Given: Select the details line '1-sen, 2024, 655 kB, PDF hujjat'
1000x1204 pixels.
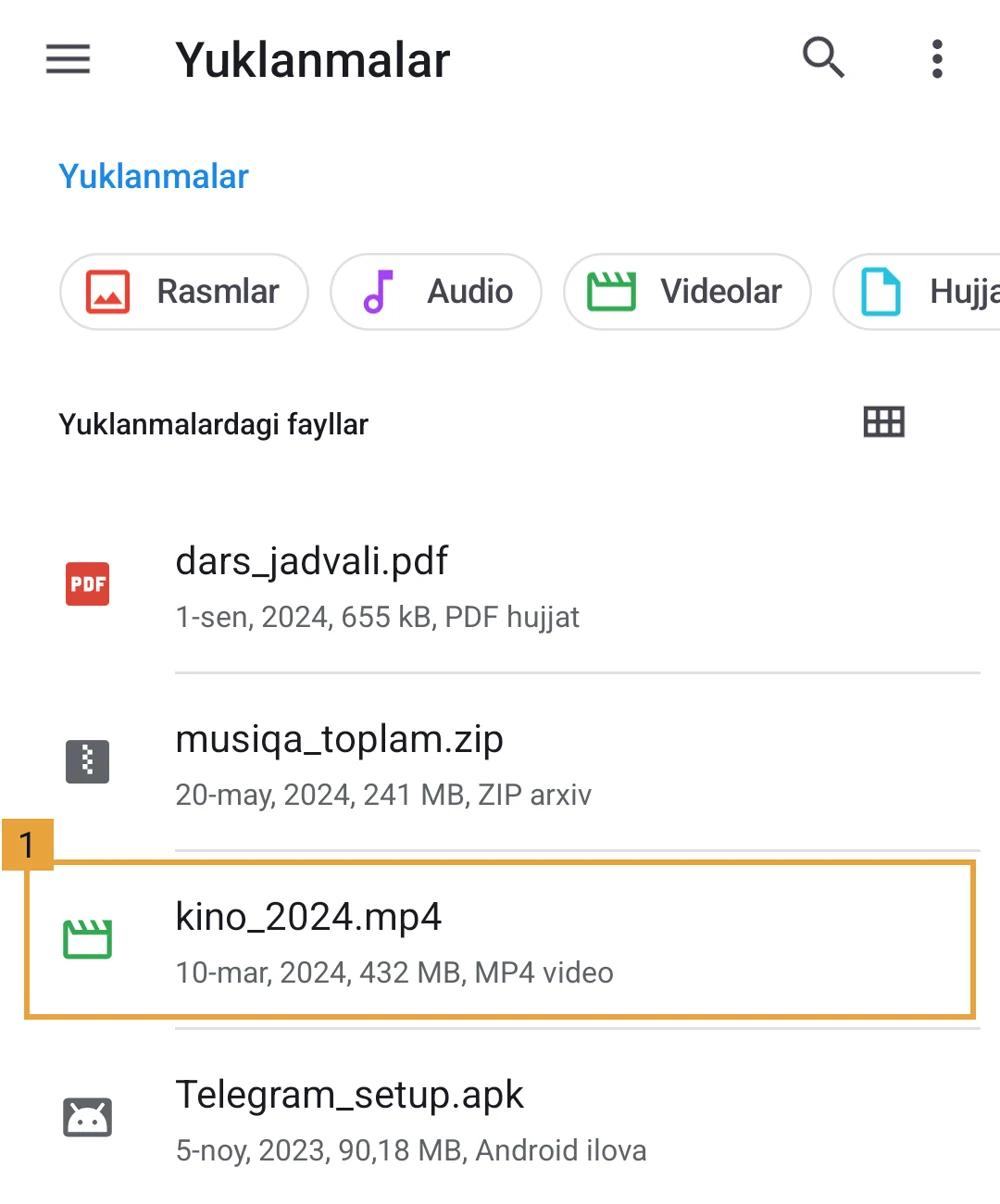Looking at the screenshot, I should click(x=377, y=617).
